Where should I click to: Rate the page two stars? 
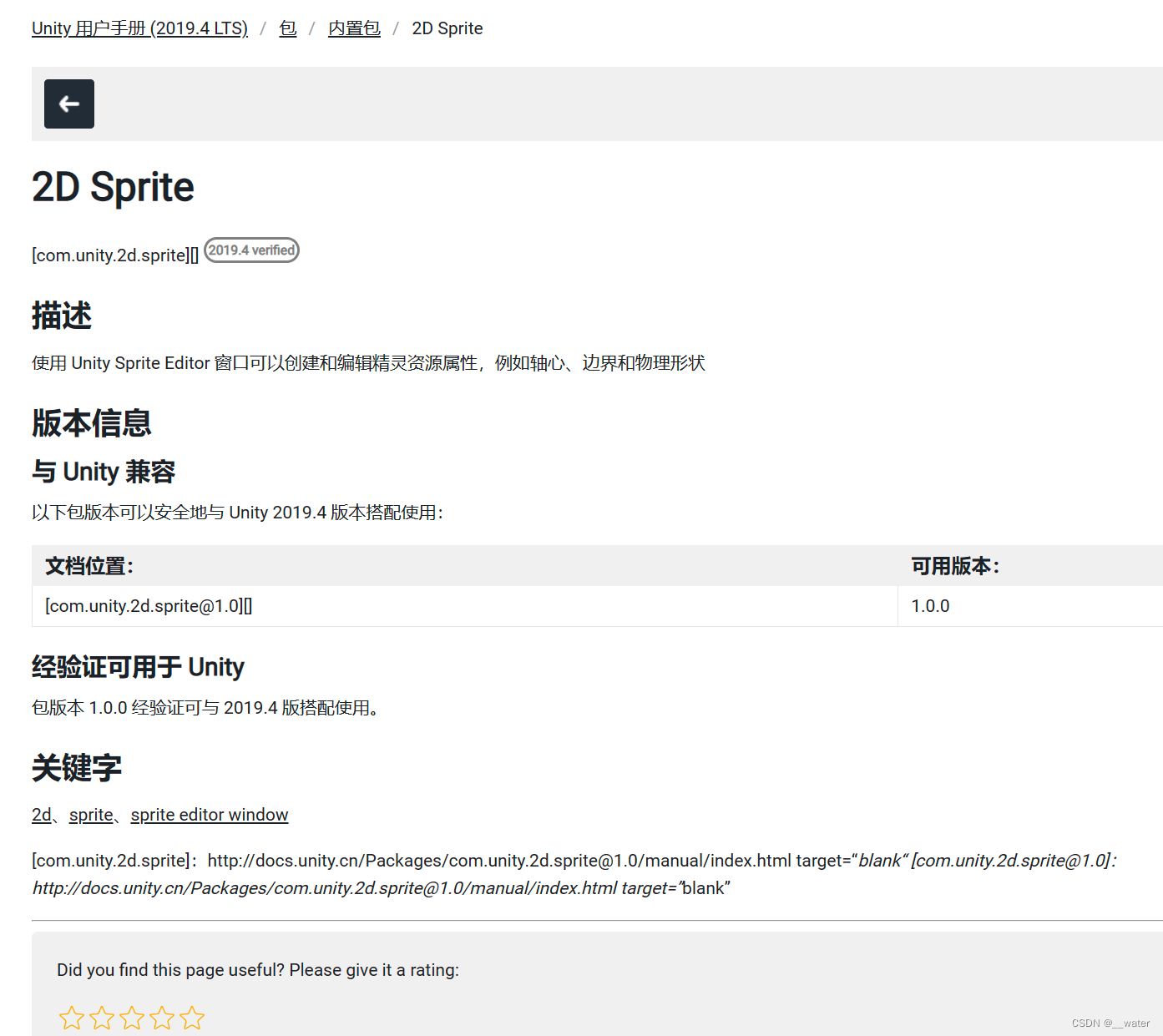coord(102,1018)
